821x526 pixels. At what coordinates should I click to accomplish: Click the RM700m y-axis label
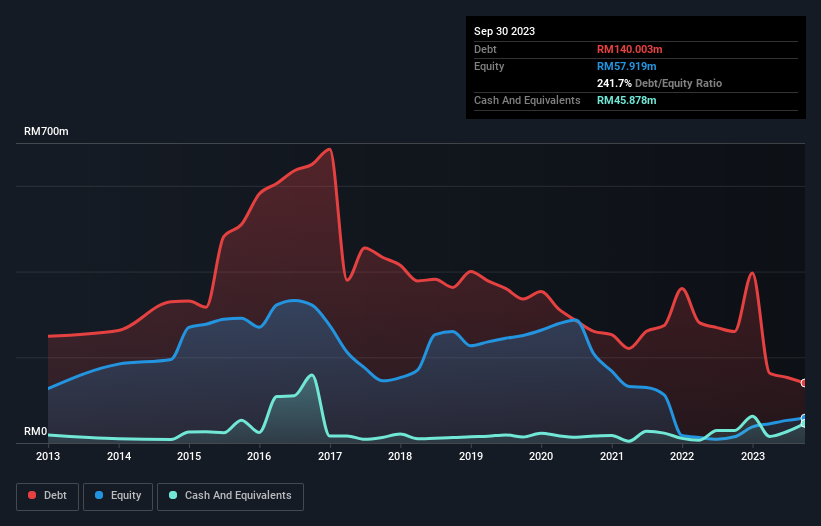click(x=46, y=131)
